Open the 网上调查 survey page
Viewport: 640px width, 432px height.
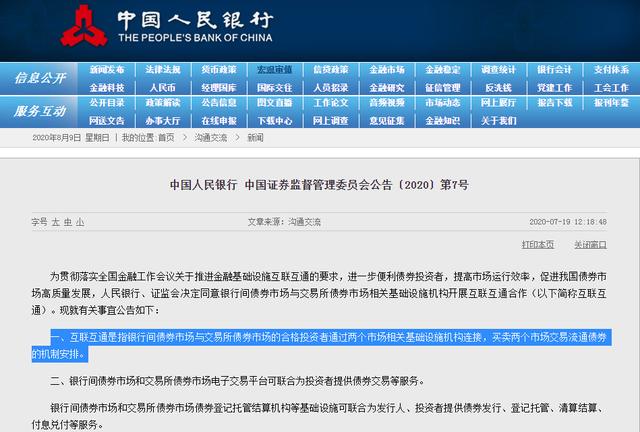click(331, 120)
